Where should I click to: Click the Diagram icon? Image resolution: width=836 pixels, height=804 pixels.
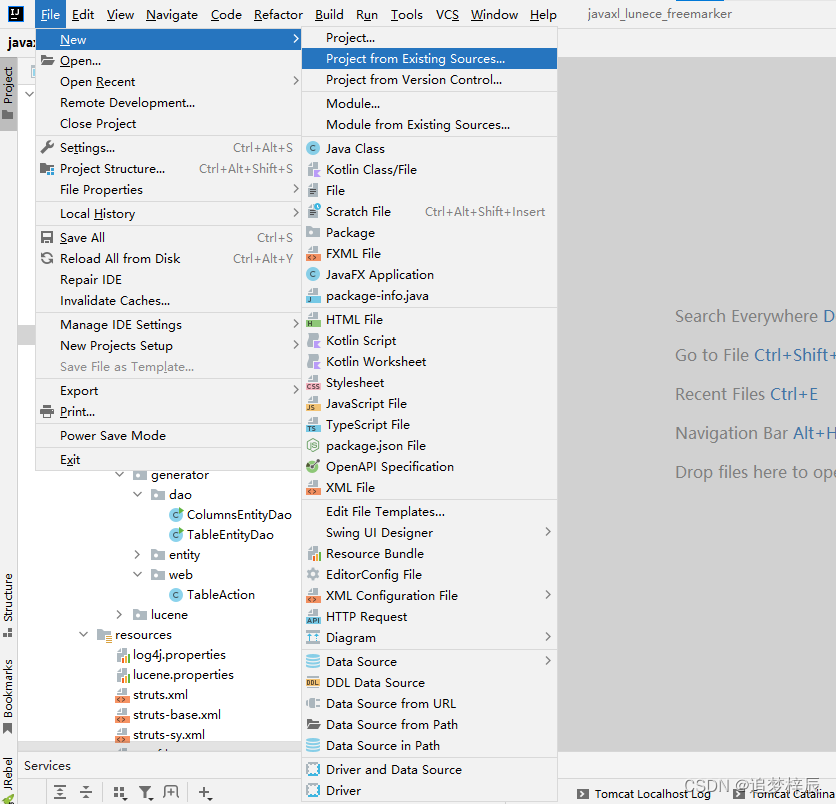314,638
